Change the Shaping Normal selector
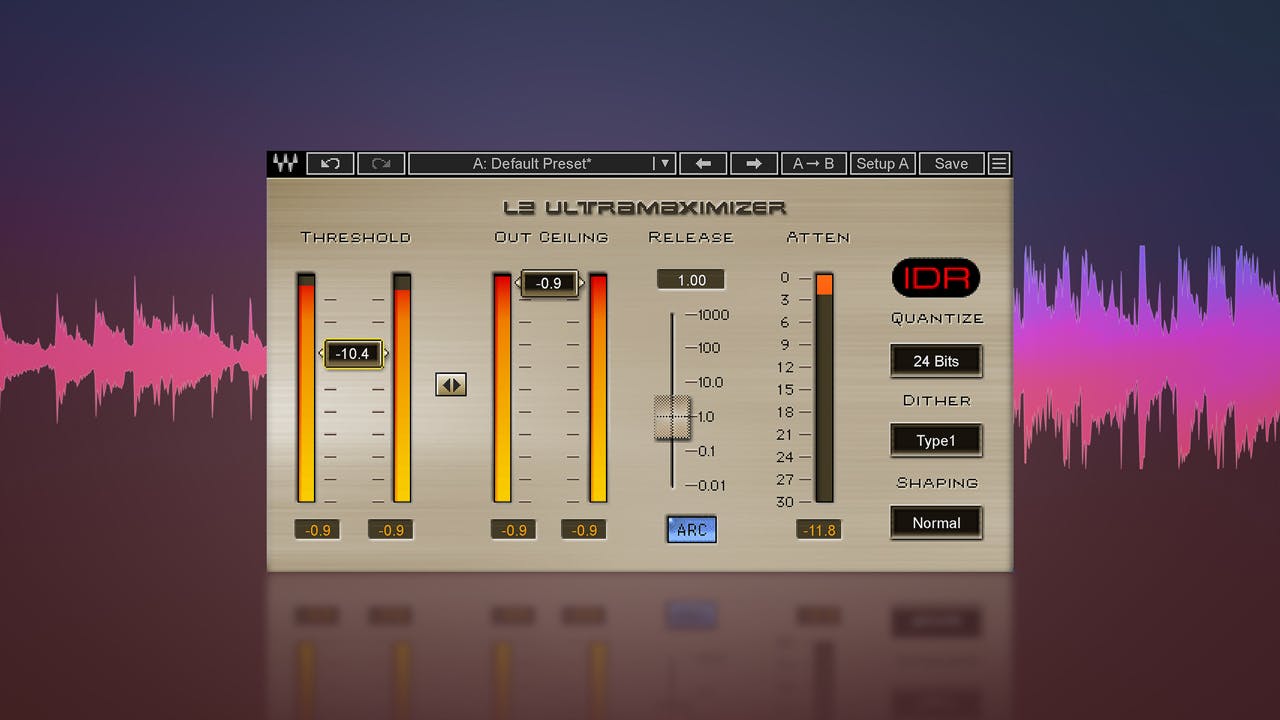The width and height of the screenshot is (1280, 720). tap(936, 523)
